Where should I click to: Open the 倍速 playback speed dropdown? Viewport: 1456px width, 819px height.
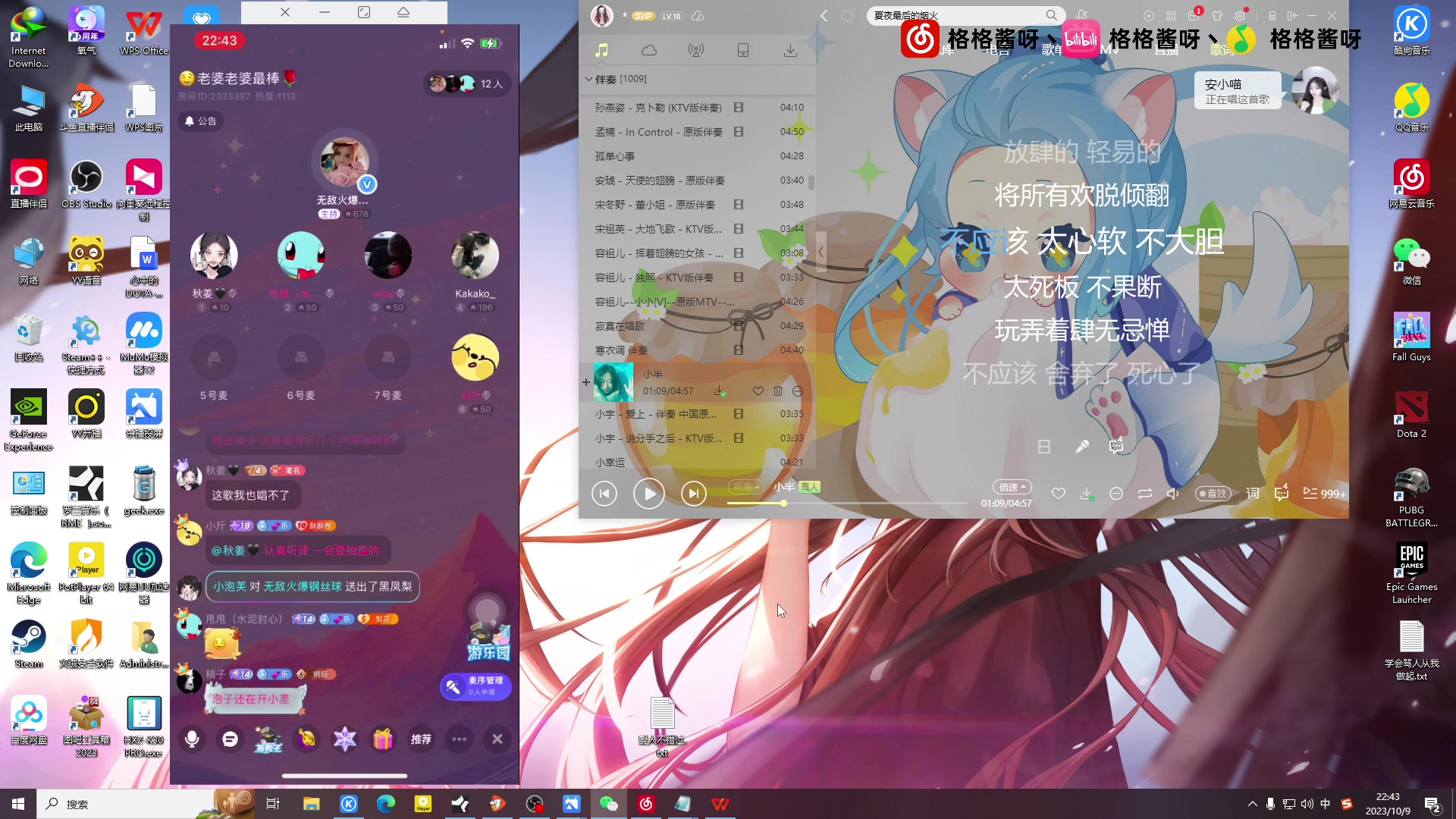1012,487
